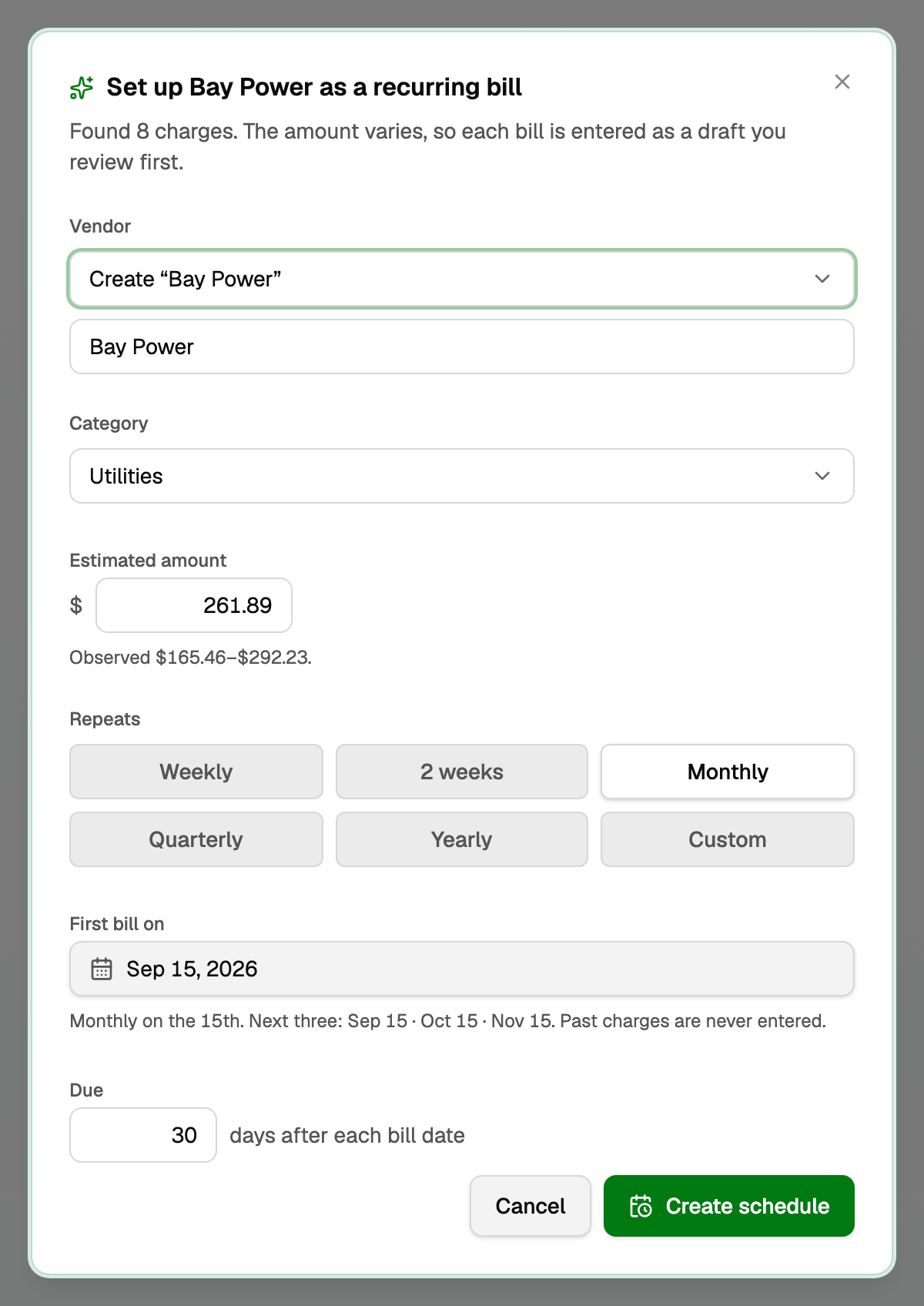Click the Due field label
Screen dimensions: 924x1306
(x=86, y=1090)
